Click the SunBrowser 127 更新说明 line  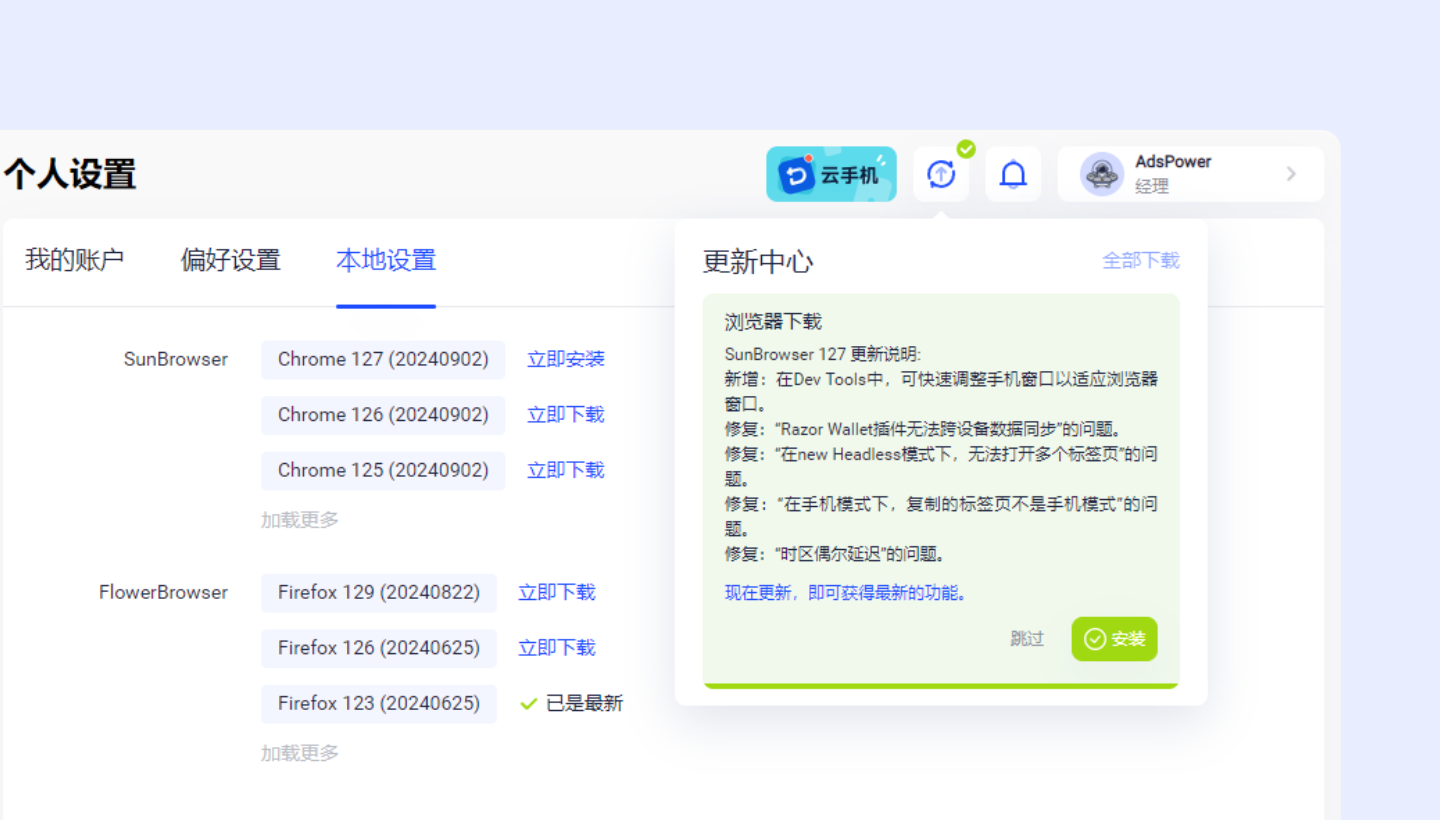[x=822, y=354]
